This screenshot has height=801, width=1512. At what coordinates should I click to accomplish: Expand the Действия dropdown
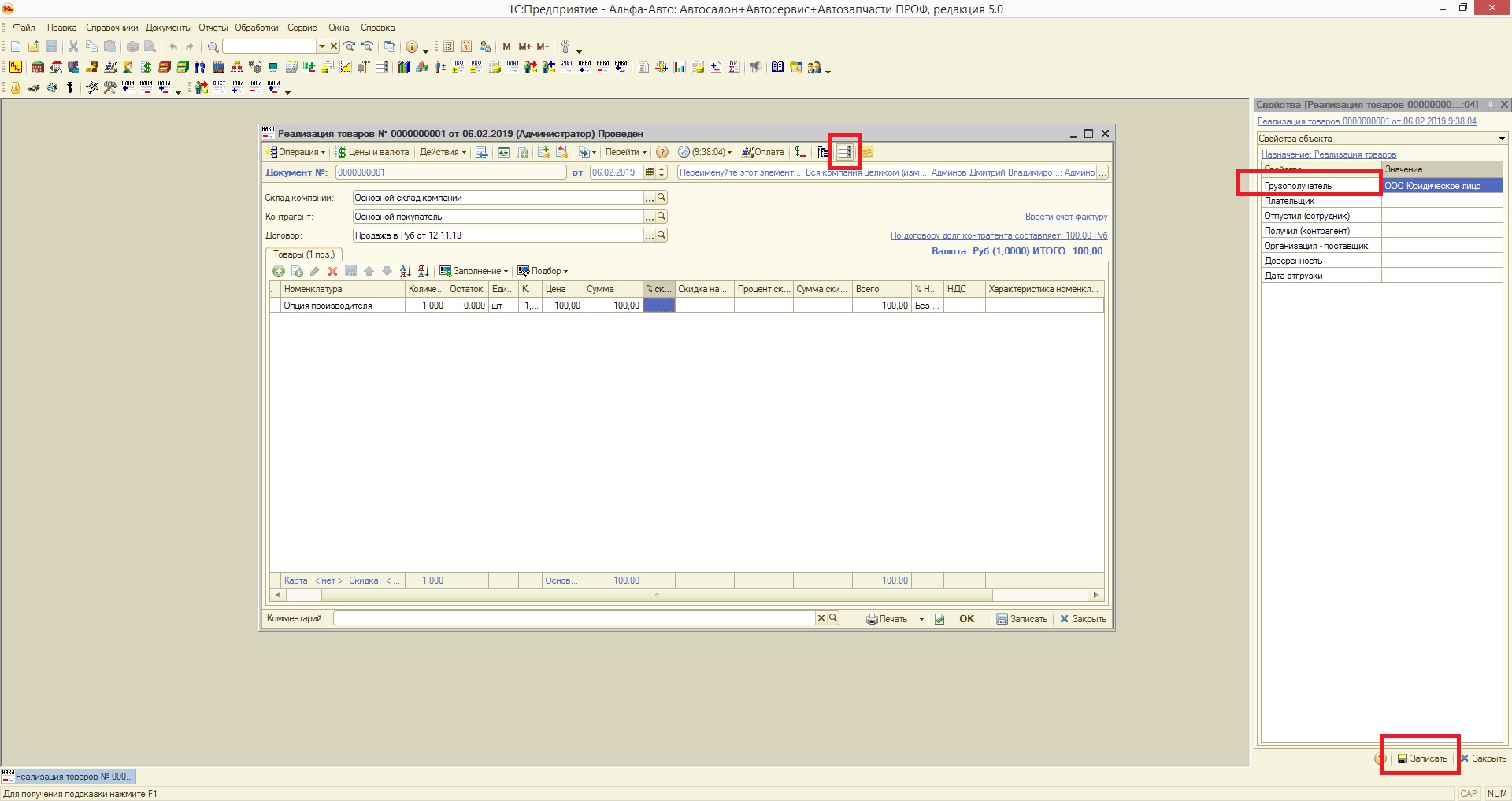coord(443,152)
